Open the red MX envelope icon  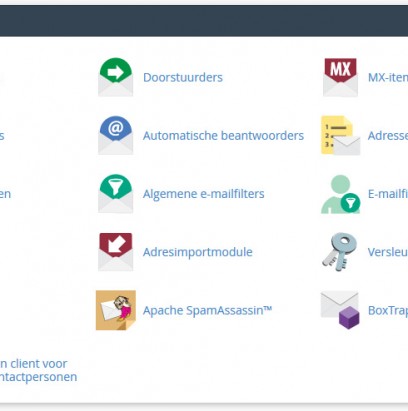coord(340,77)
